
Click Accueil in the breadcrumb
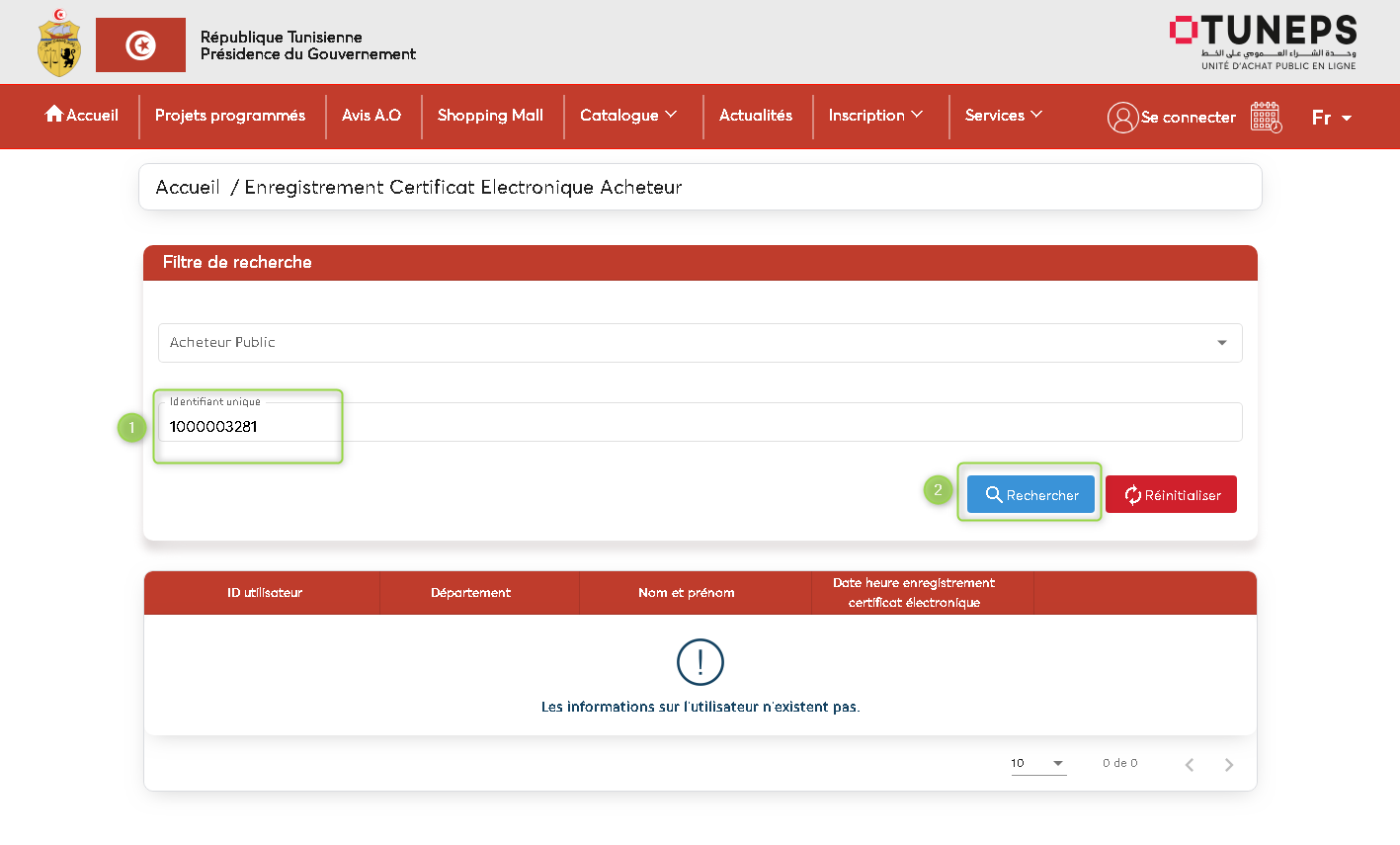point(188,188)
